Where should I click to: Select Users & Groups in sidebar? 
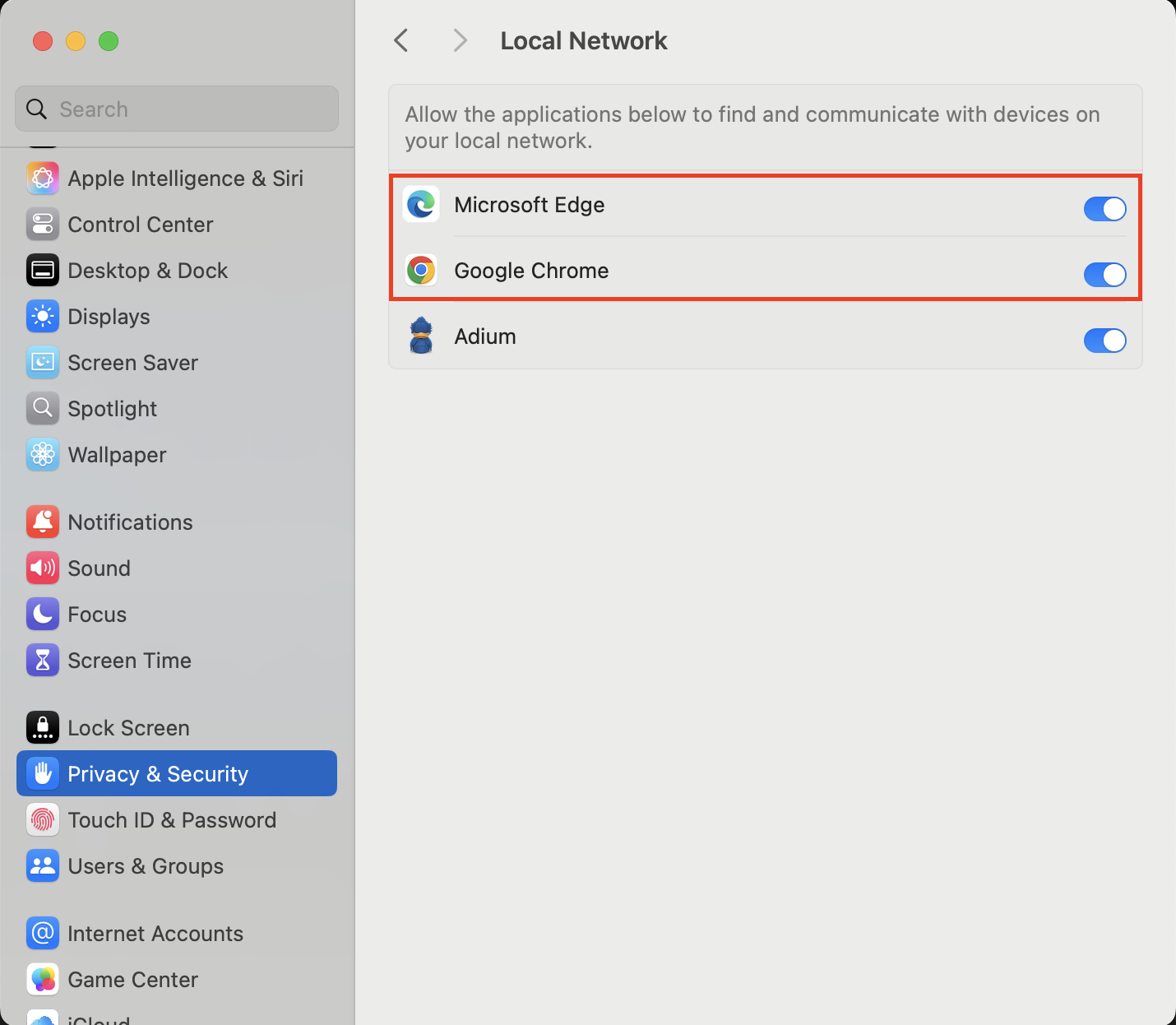[177, 866]
